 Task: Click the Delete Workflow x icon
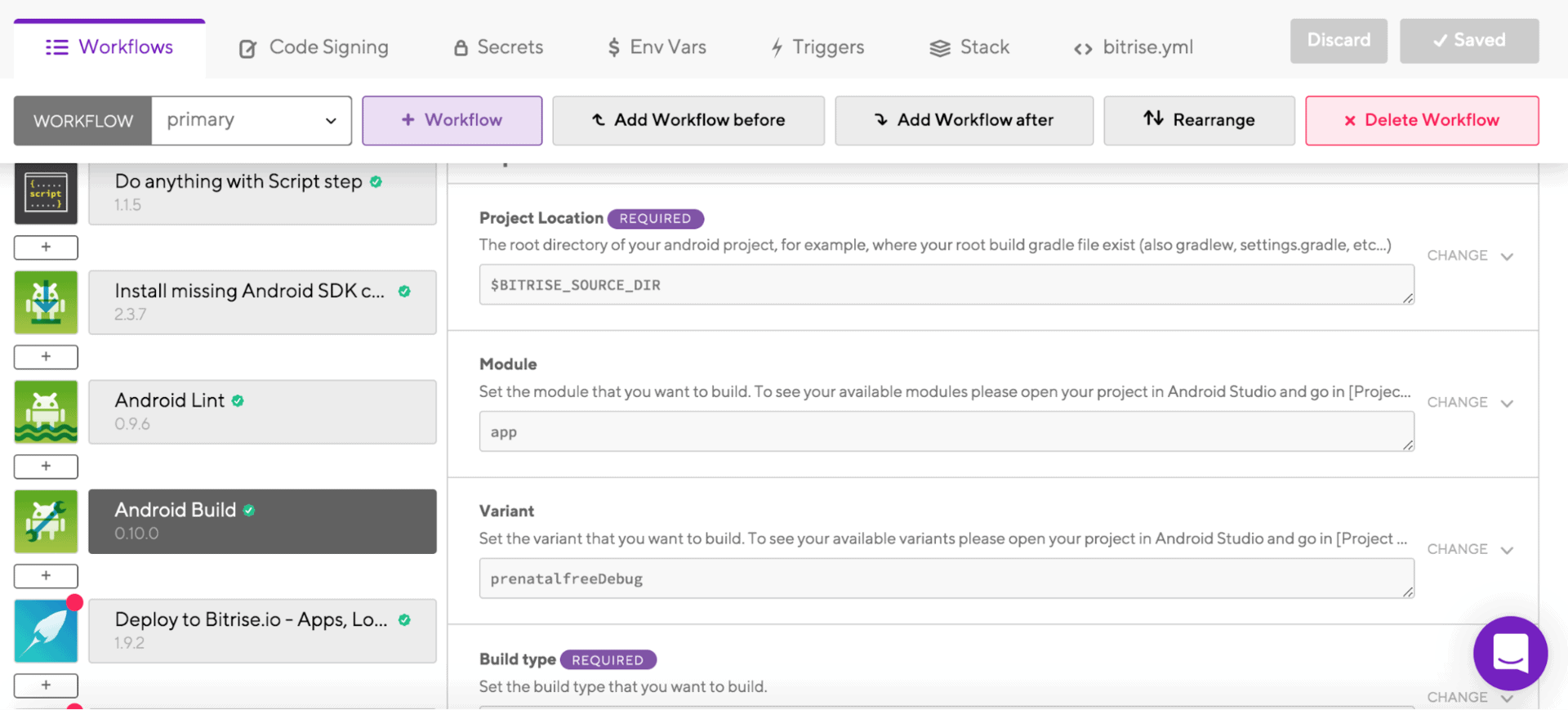tap(1350, 121)
